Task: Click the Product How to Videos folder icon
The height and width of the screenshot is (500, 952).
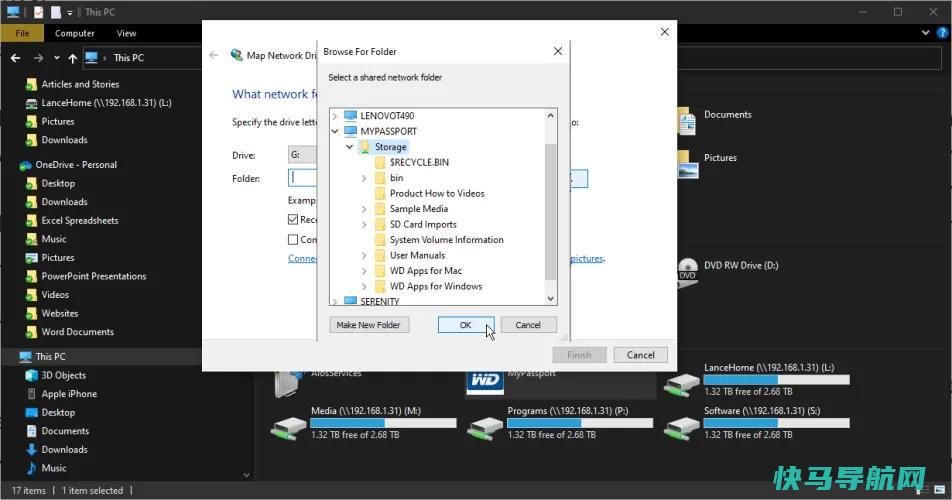Action: 380,194
